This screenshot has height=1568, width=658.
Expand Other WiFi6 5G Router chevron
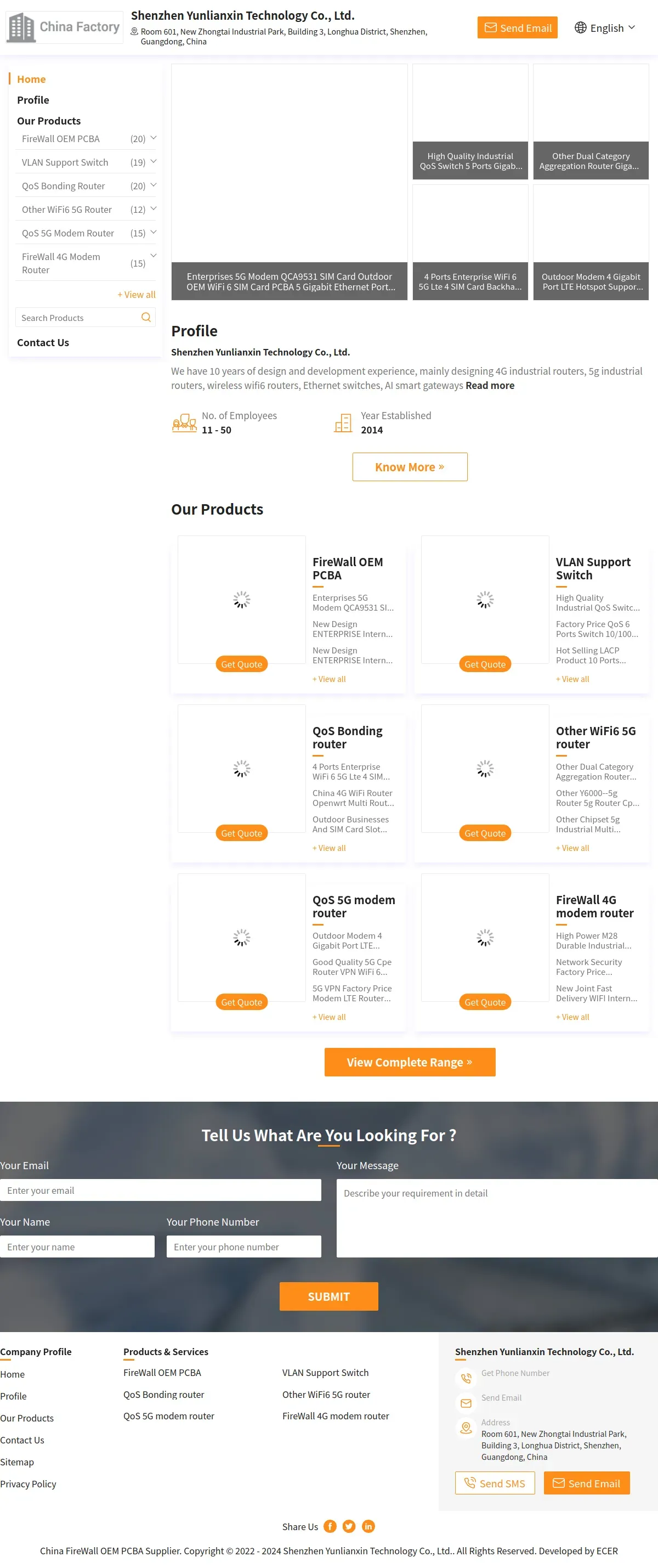point(153,209)
